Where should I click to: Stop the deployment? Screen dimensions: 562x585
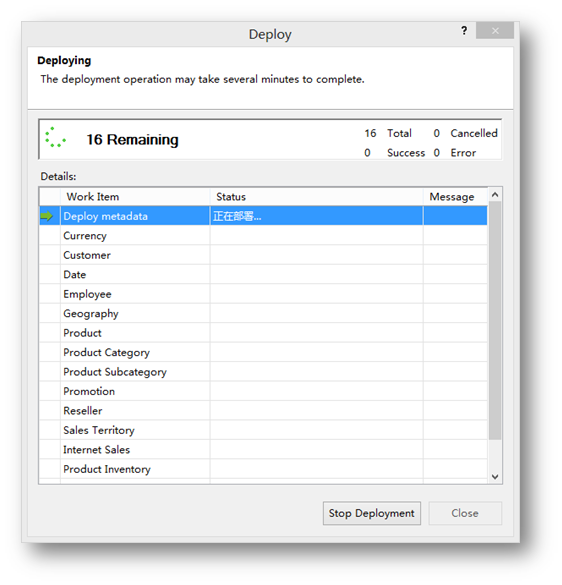pyautogui.click(x=372, y=513)
